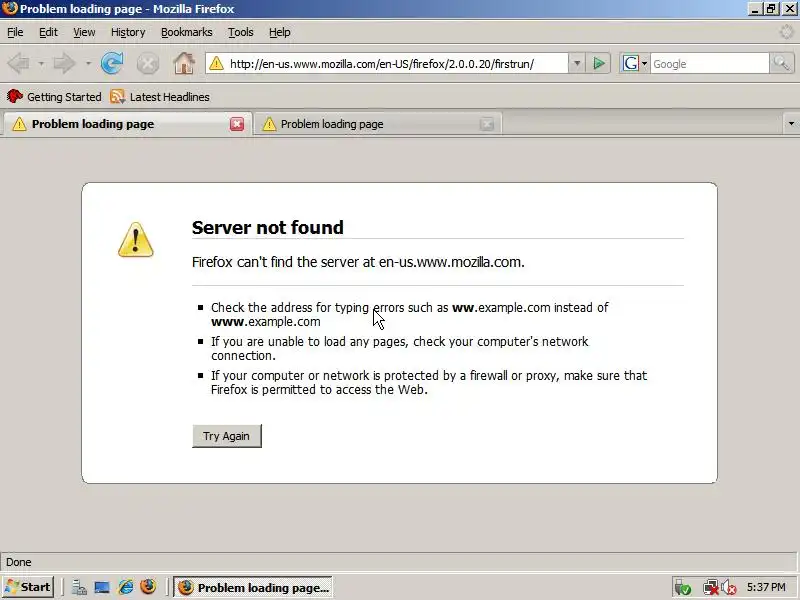
Task: Launch Internet Explorer from quick launch
Action: (126, 587)
